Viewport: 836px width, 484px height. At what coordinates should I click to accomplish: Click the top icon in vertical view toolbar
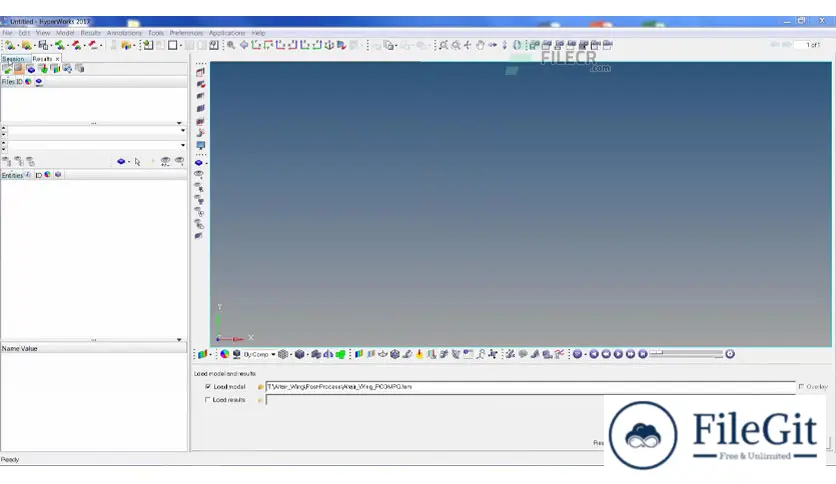(200, 72)
